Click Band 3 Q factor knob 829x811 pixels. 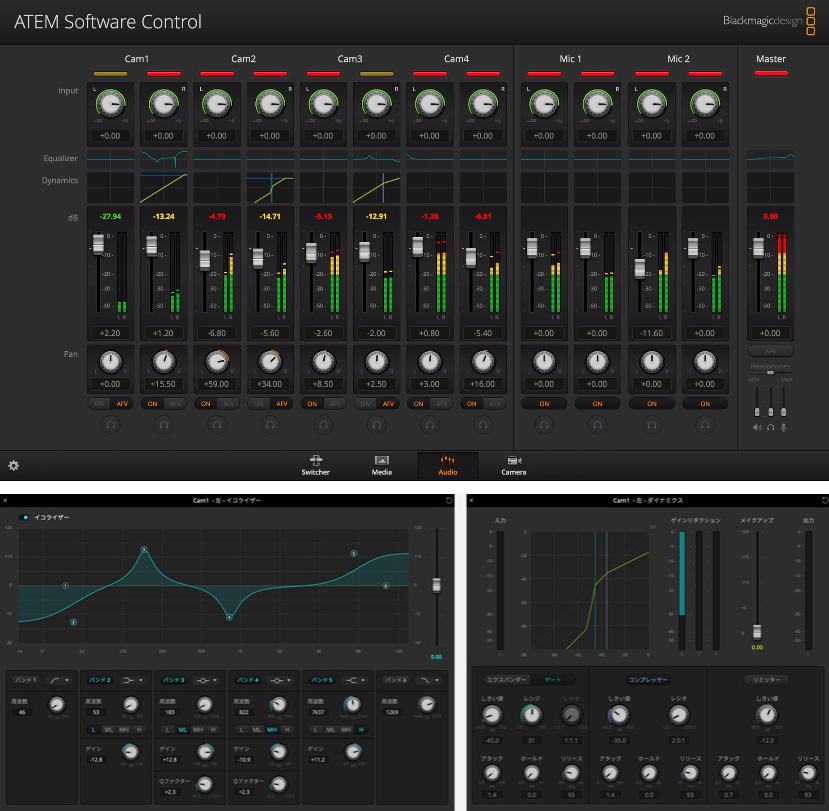point(205,784)
